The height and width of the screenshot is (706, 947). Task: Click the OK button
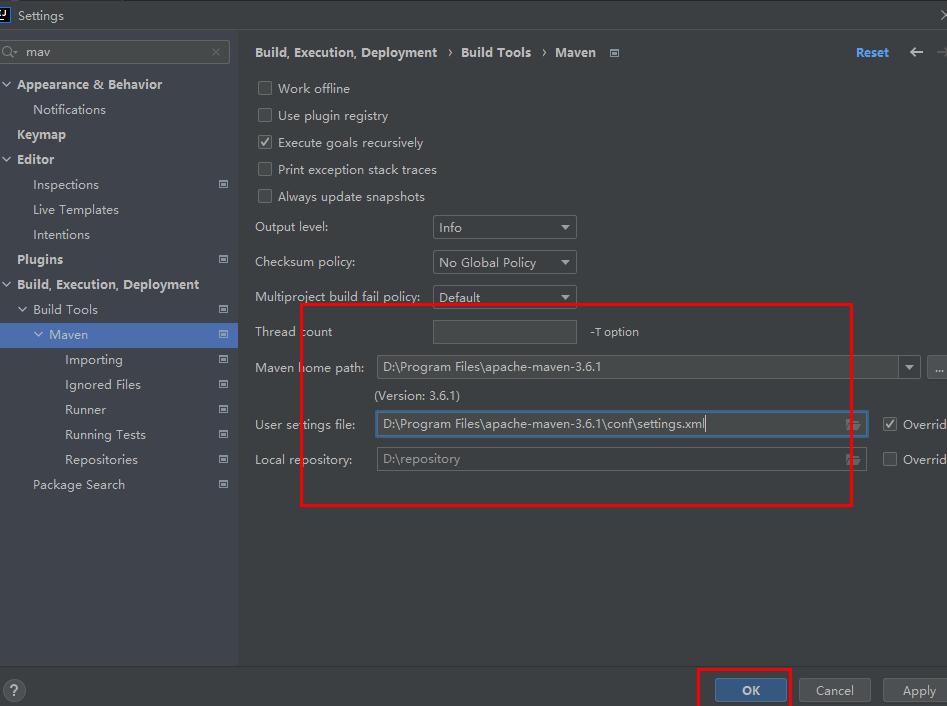tap(751, 690)
